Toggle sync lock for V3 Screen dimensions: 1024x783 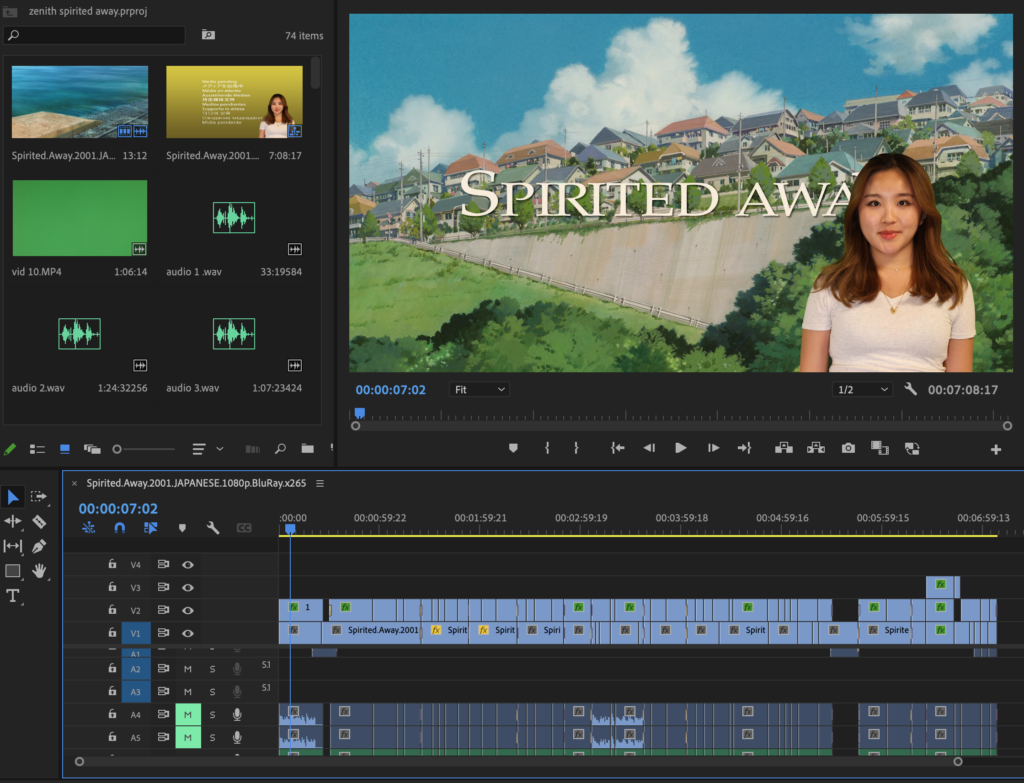point(163,587)
